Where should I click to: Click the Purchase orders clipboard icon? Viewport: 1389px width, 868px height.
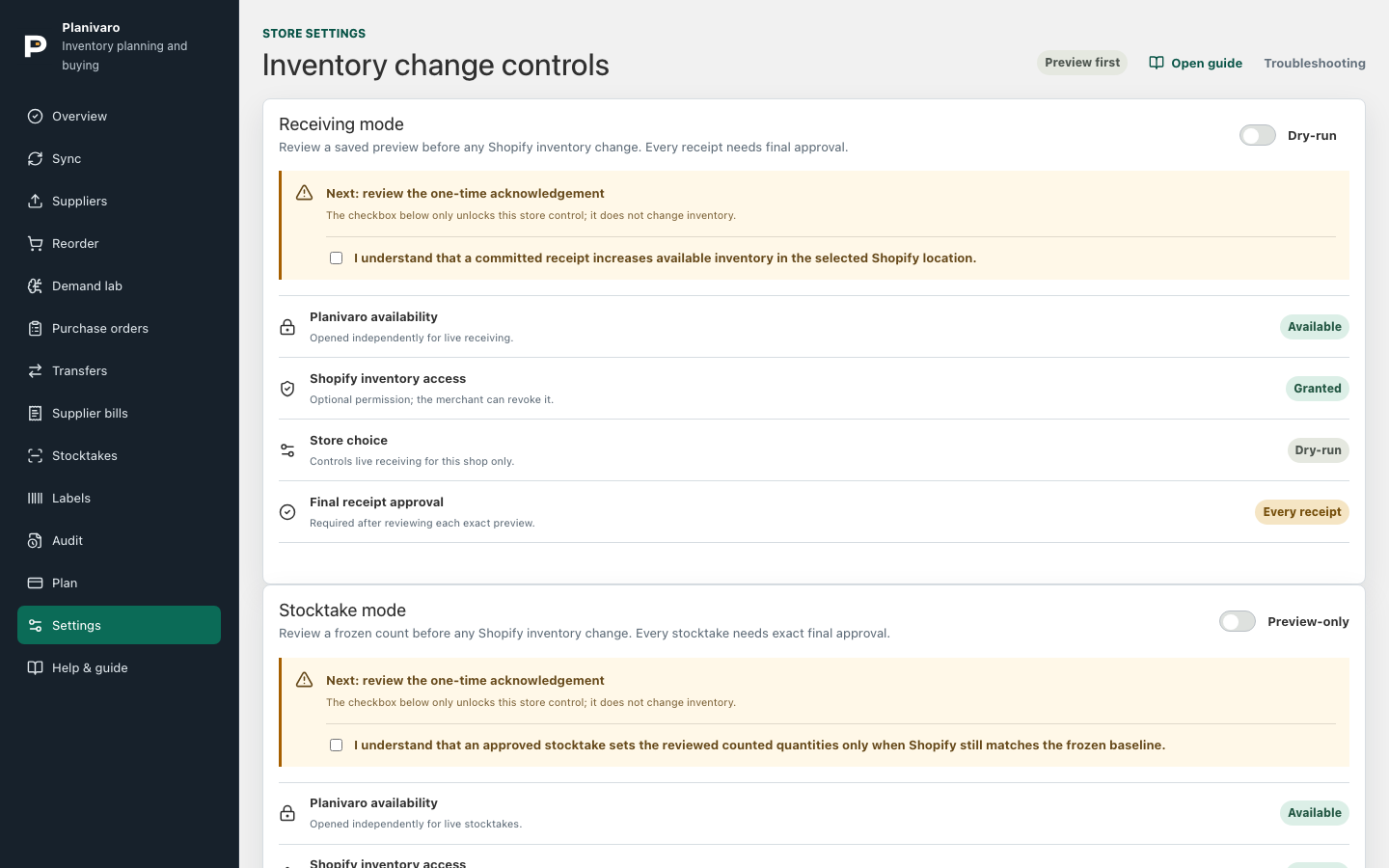click(35, 329)
